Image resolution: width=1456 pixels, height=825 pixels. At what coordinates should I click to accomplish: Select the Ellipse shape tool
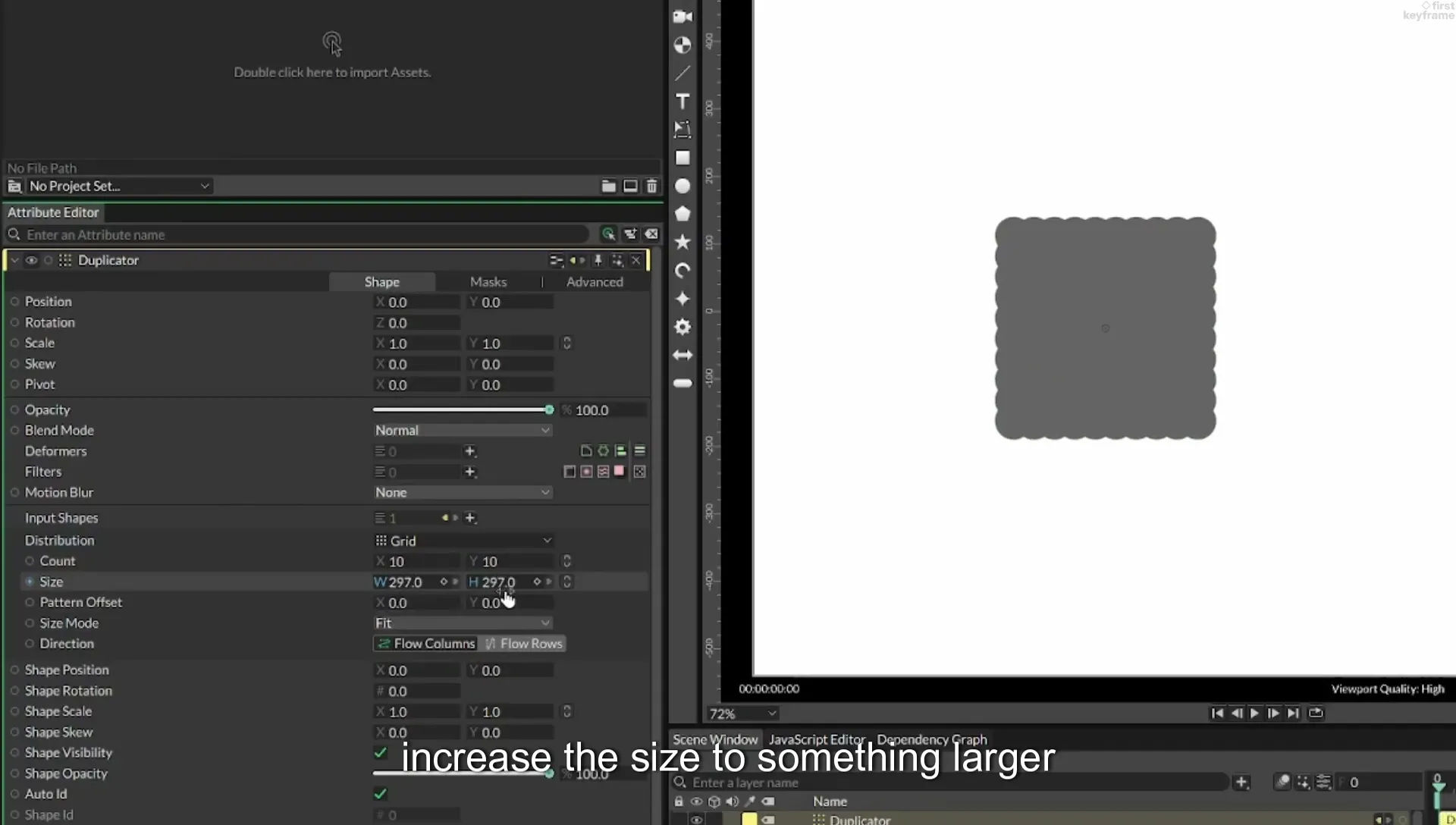pyautogui.click(x=682, y=186)
